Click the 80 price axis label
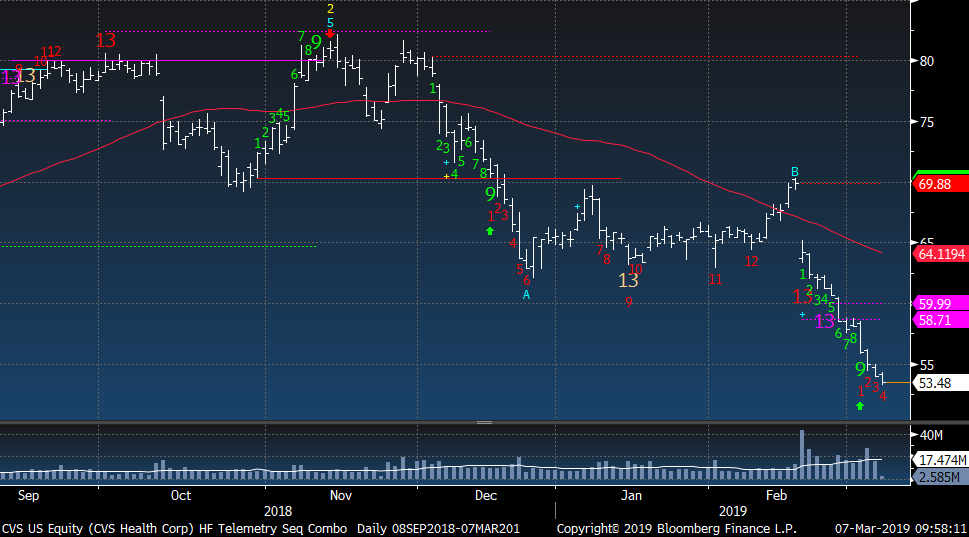Screen dimensions: 969x537 pos(926,61)
